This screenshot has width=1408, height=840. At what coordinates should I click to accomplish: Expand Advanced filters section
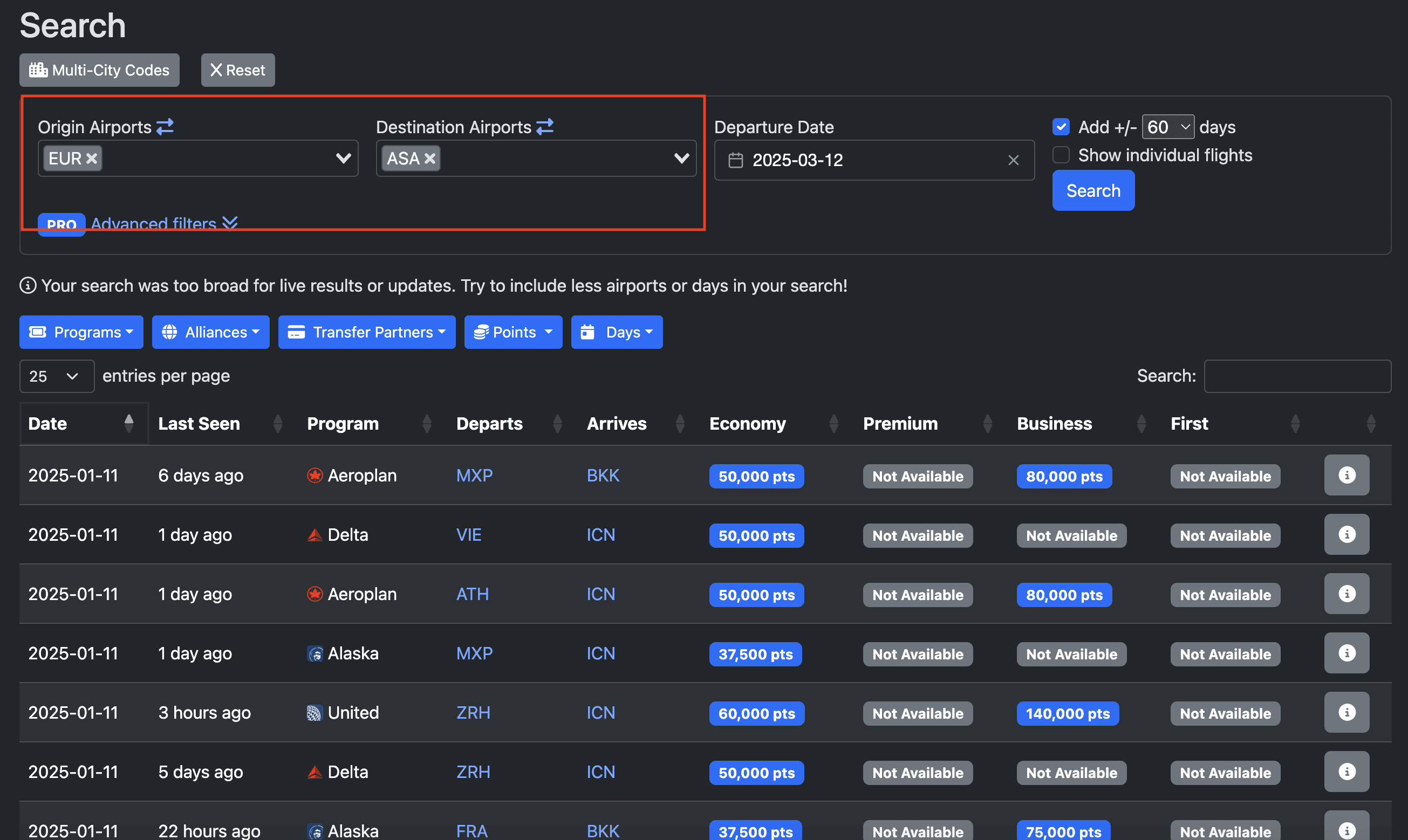(x=164, y=224)
